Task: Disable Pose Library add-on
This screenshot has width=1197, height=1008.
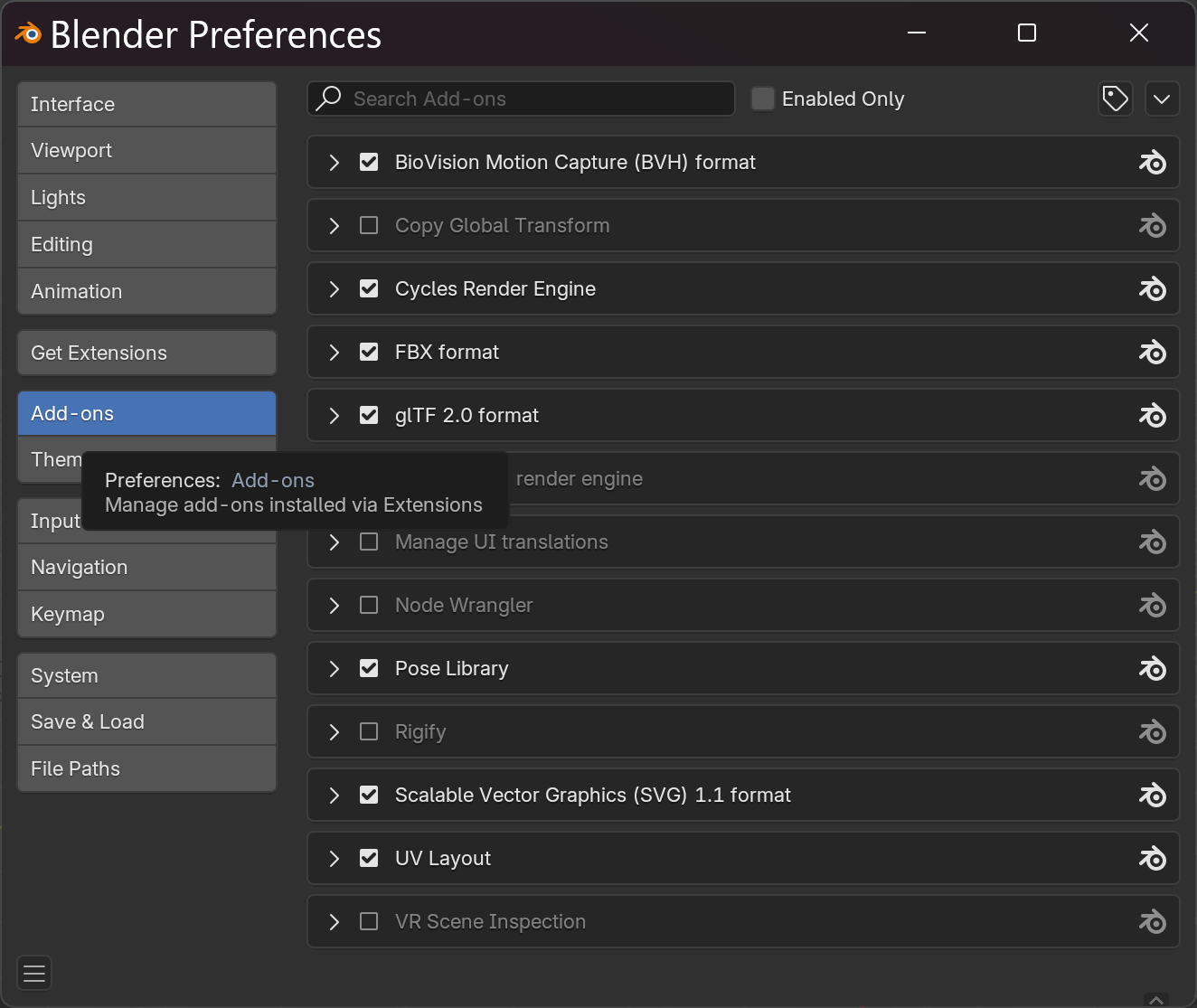Action: (x=369, y=668)
